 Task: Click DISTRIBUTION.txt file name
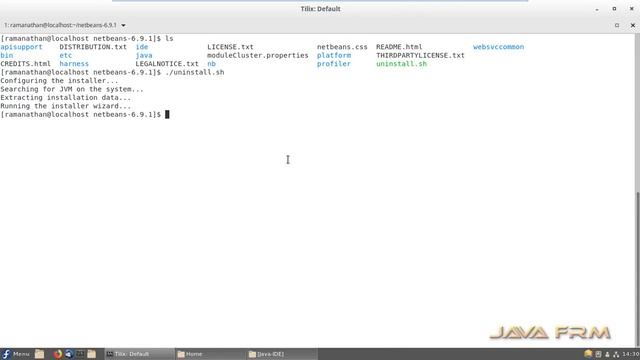93,47
